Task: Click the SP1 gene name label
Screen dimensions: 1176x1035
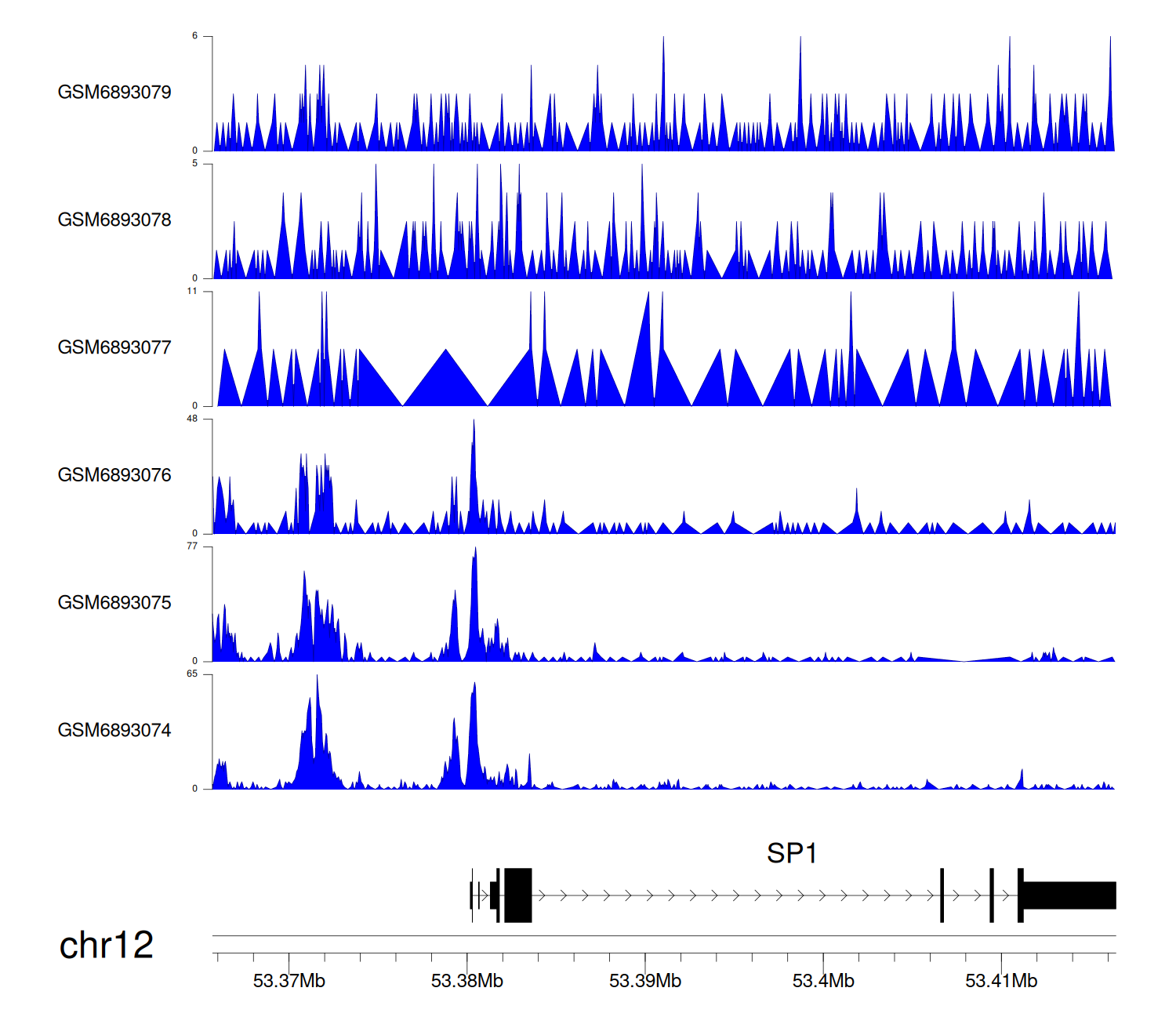Action: [792, 853]
